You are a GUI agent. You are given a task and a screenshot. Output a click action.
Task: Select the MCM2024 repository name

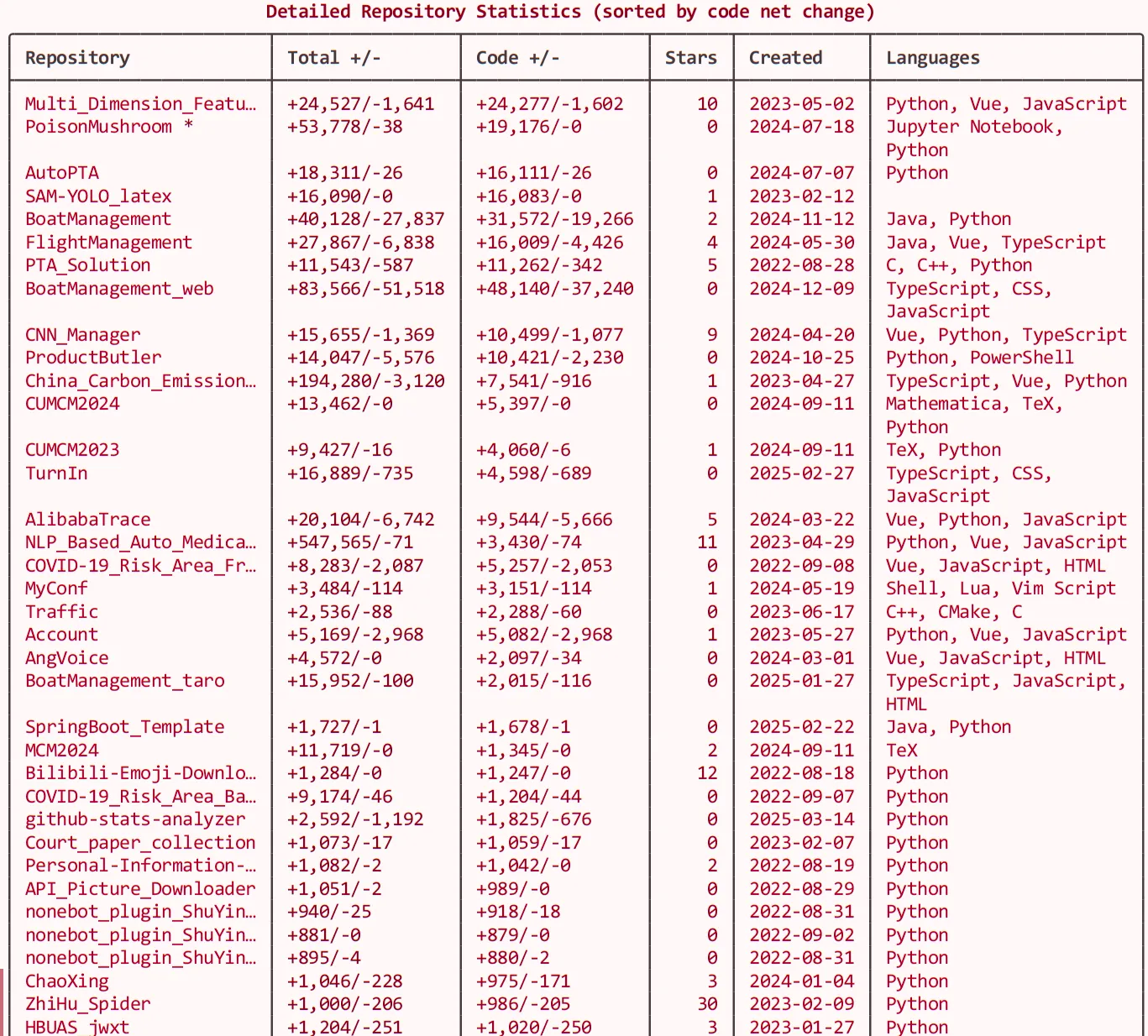coord(62,751)
